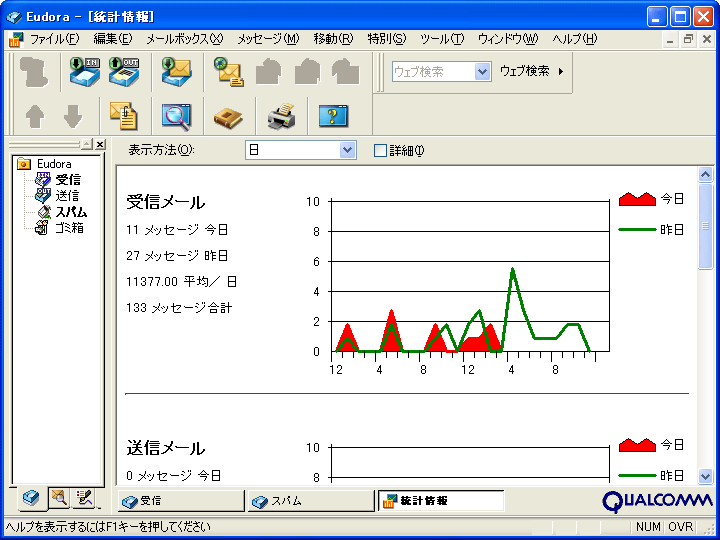
Task: Open the 特別(S) menu
Action: (x=387, y=39)
